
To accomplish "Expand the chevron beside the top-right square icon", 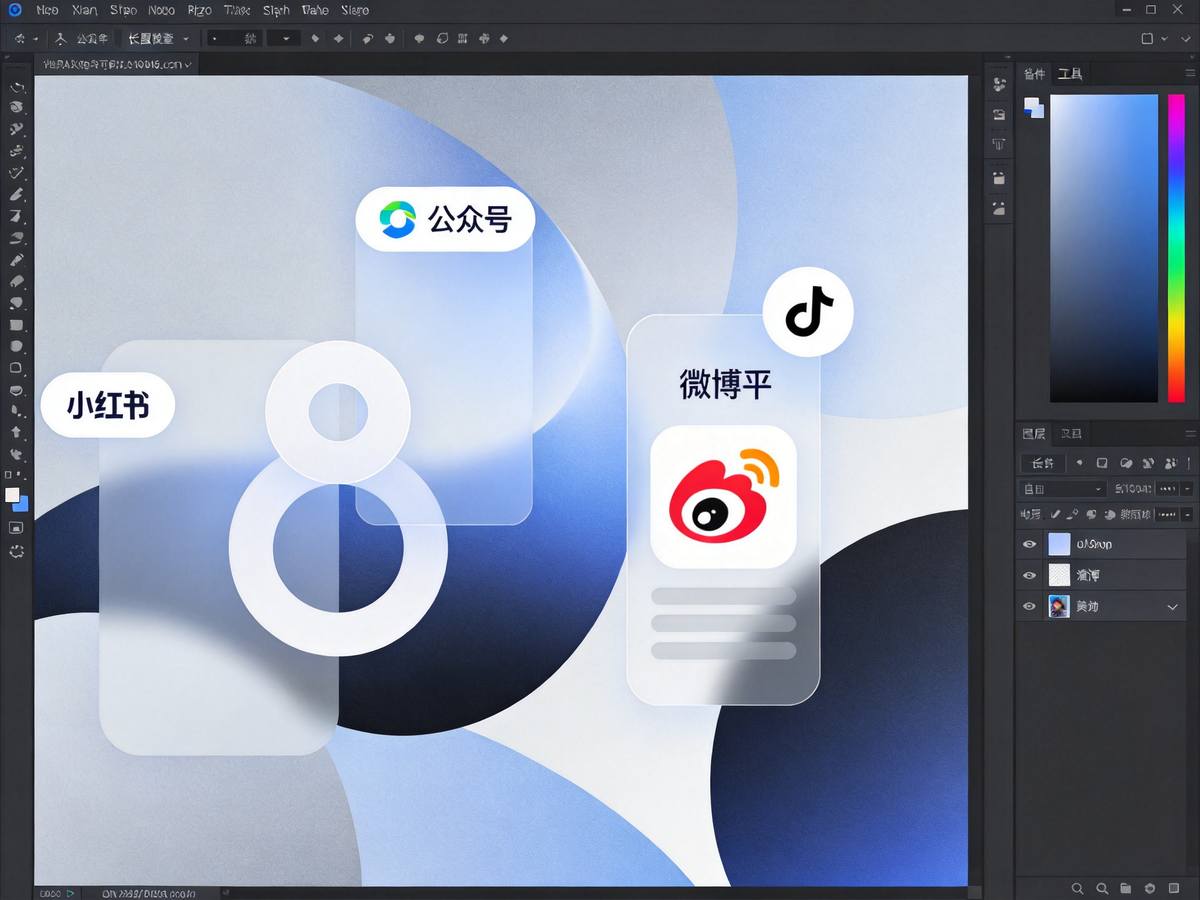I will click(x=1163, y=38).
